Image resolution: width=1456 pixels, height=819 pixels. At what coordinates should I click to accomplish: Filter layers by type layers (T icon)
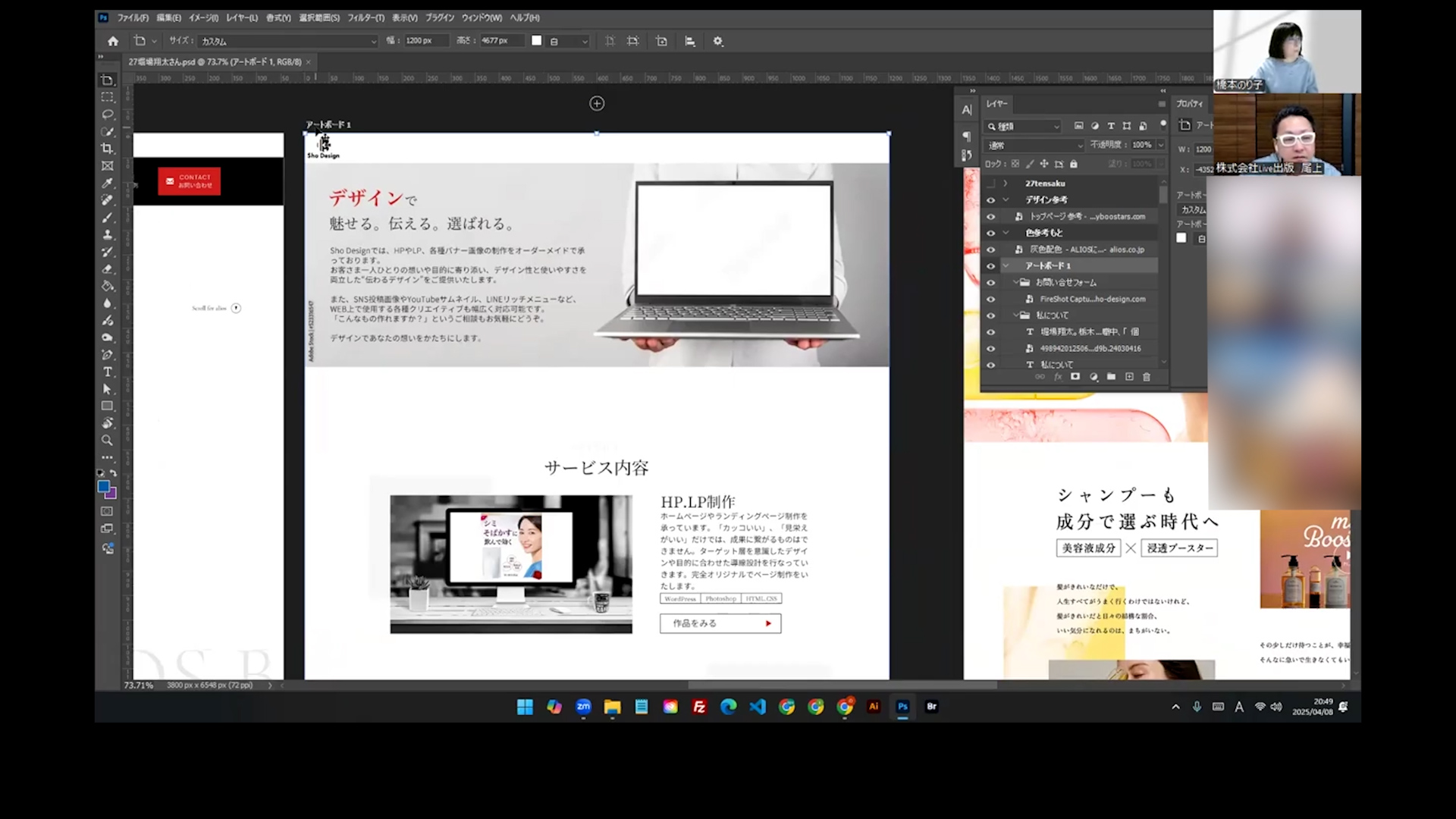(x=1111, y=126)
